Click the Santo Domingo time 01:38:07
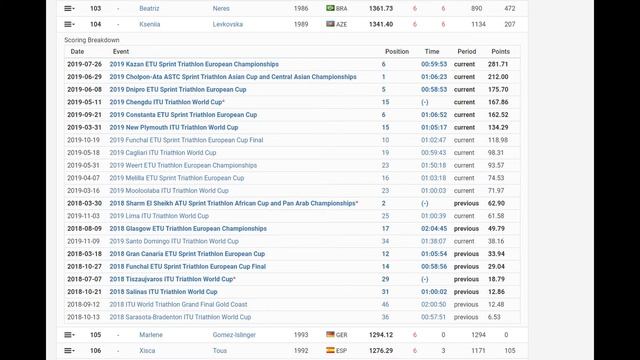The height and width of the screenshot is (360, 640). click(x=434, y=242)
